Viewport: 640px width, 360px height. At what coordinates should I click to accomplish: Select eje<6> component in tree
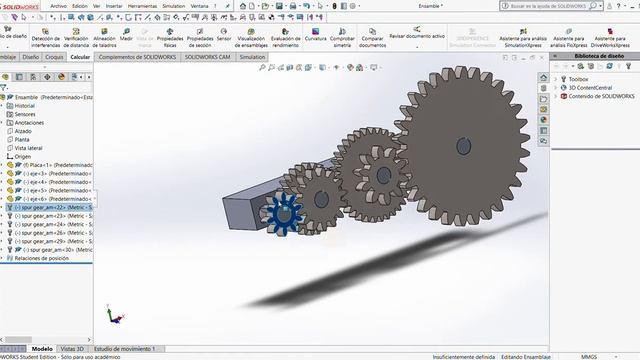click(49, 199)
